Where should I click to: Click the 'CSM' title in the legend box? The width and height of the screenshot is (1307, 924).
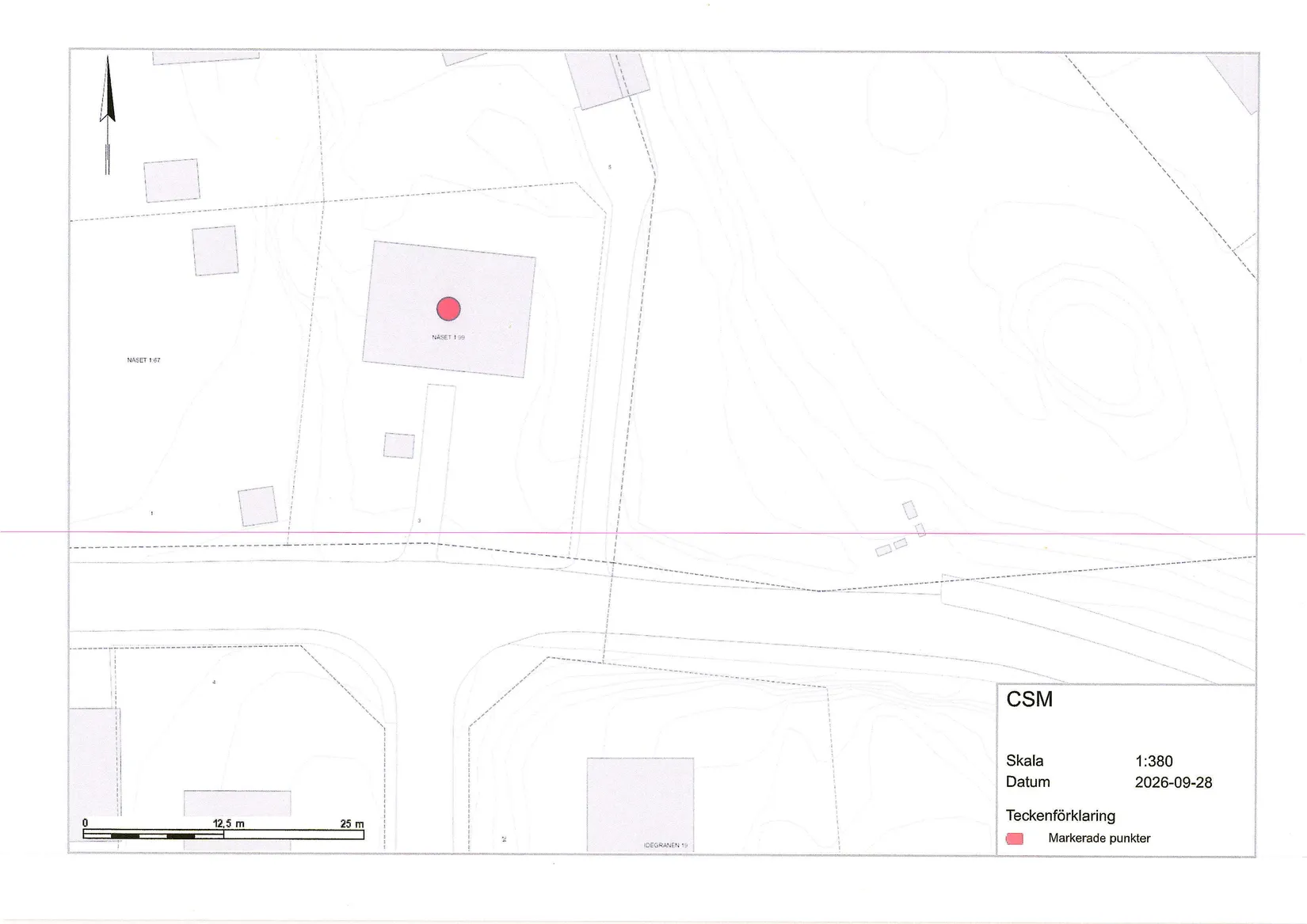pyautogui.click(x=1030, y=699)
